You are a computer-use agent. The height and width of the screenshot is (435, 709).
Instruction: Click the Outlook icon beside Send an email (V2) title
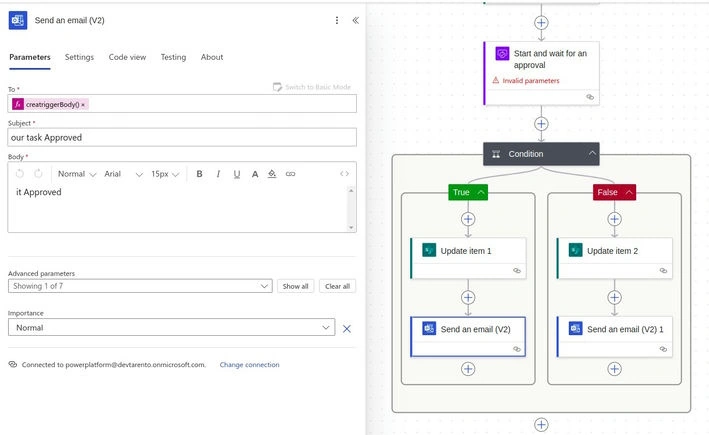pyautogui.click(x=18, y=20)
